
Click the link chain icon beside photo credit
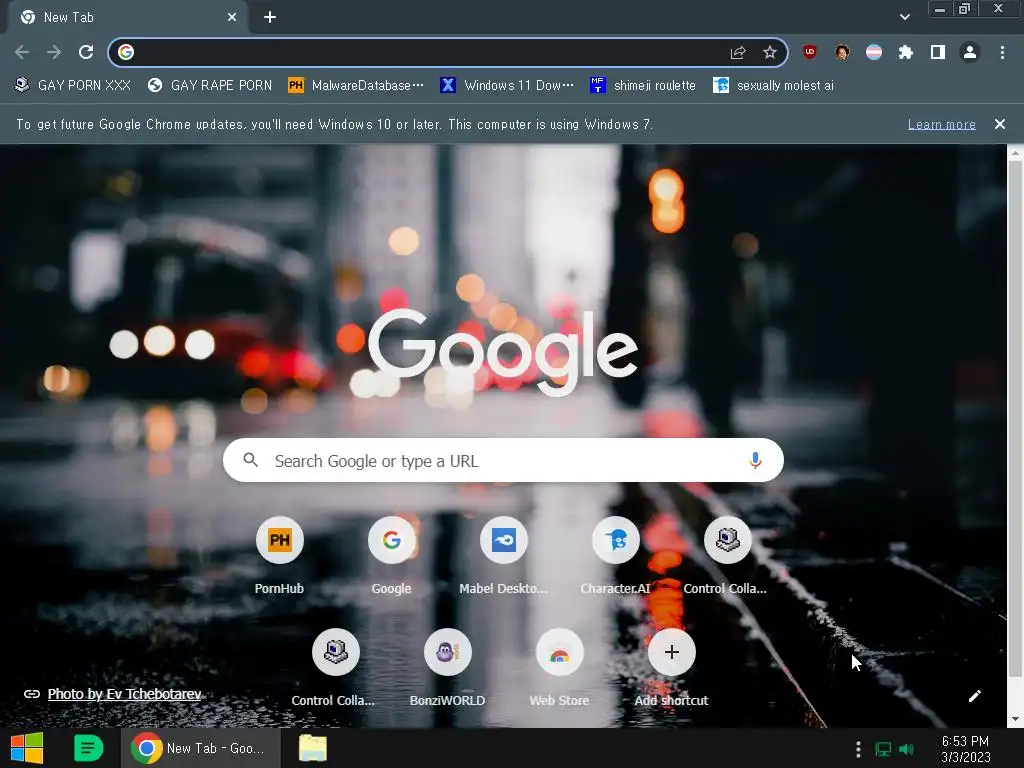click(32, 694)
